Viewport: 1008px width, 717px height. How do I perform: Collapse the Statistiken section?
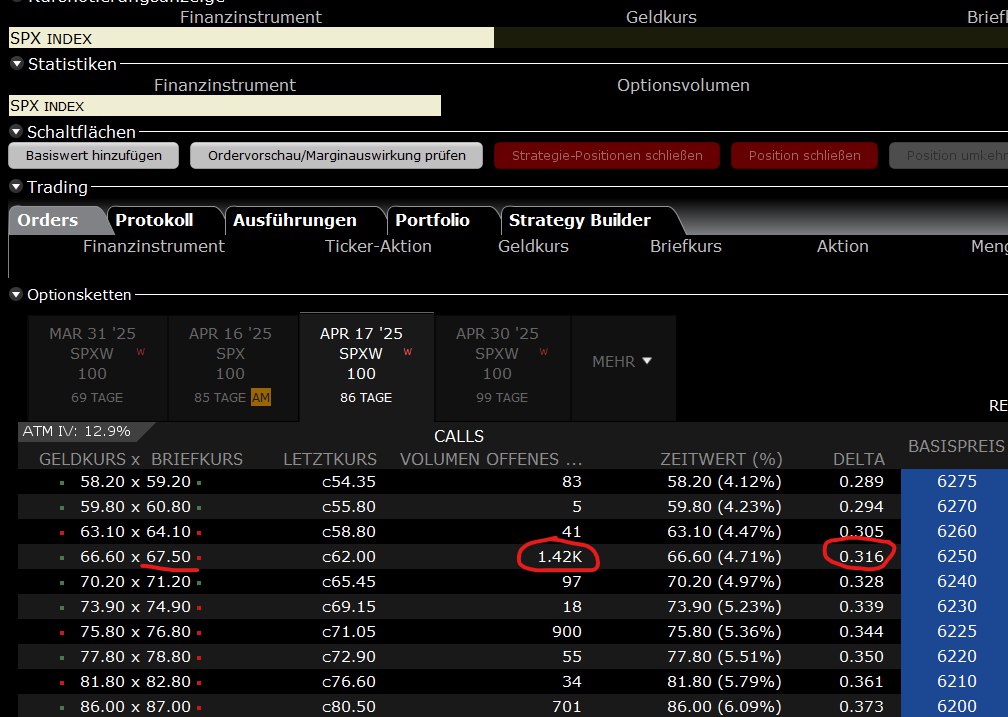pos(16,64)
